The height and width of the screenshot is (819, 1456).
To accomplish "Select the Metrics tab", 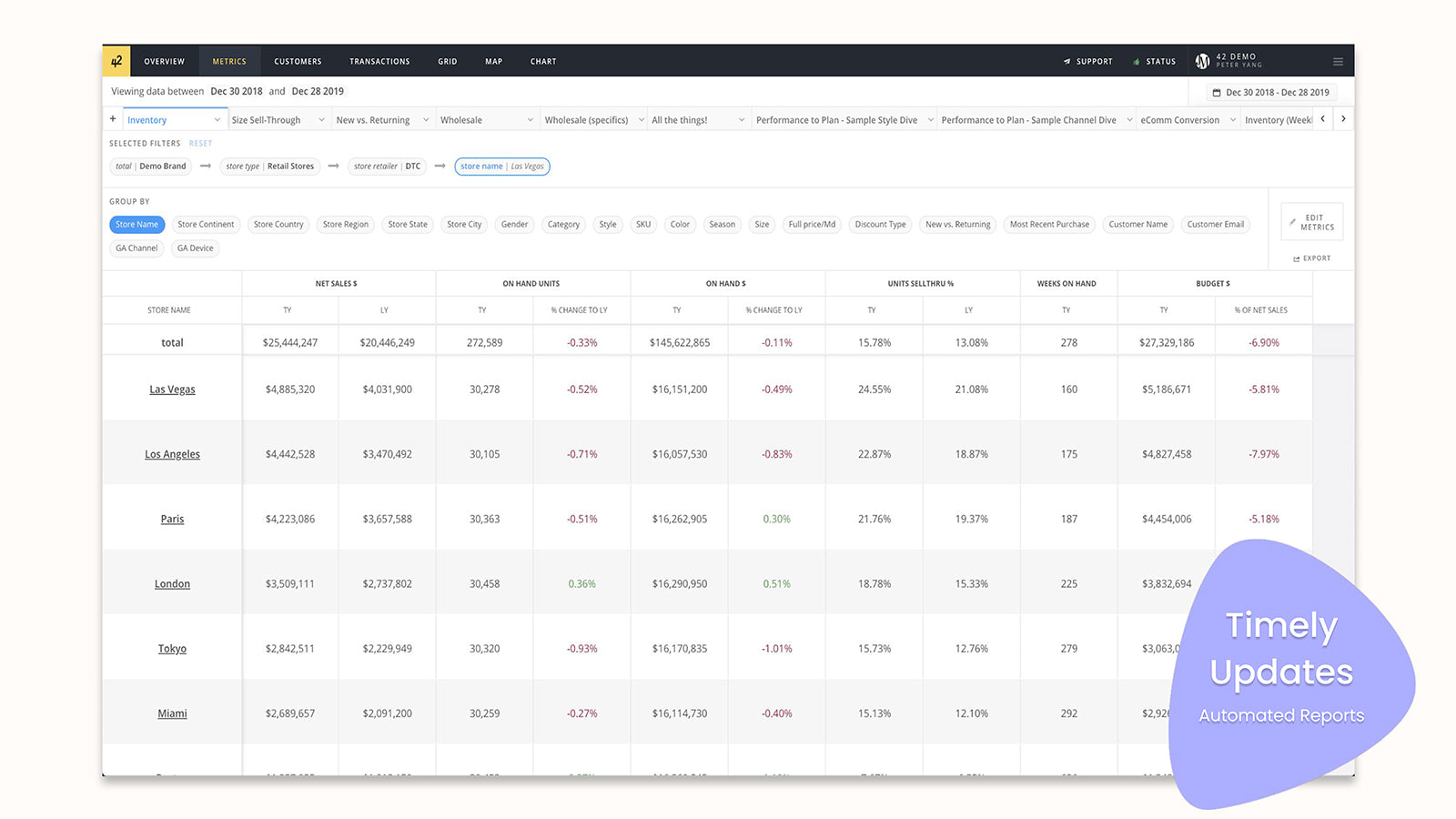I will pyautogui.click(x=229, y=62).
